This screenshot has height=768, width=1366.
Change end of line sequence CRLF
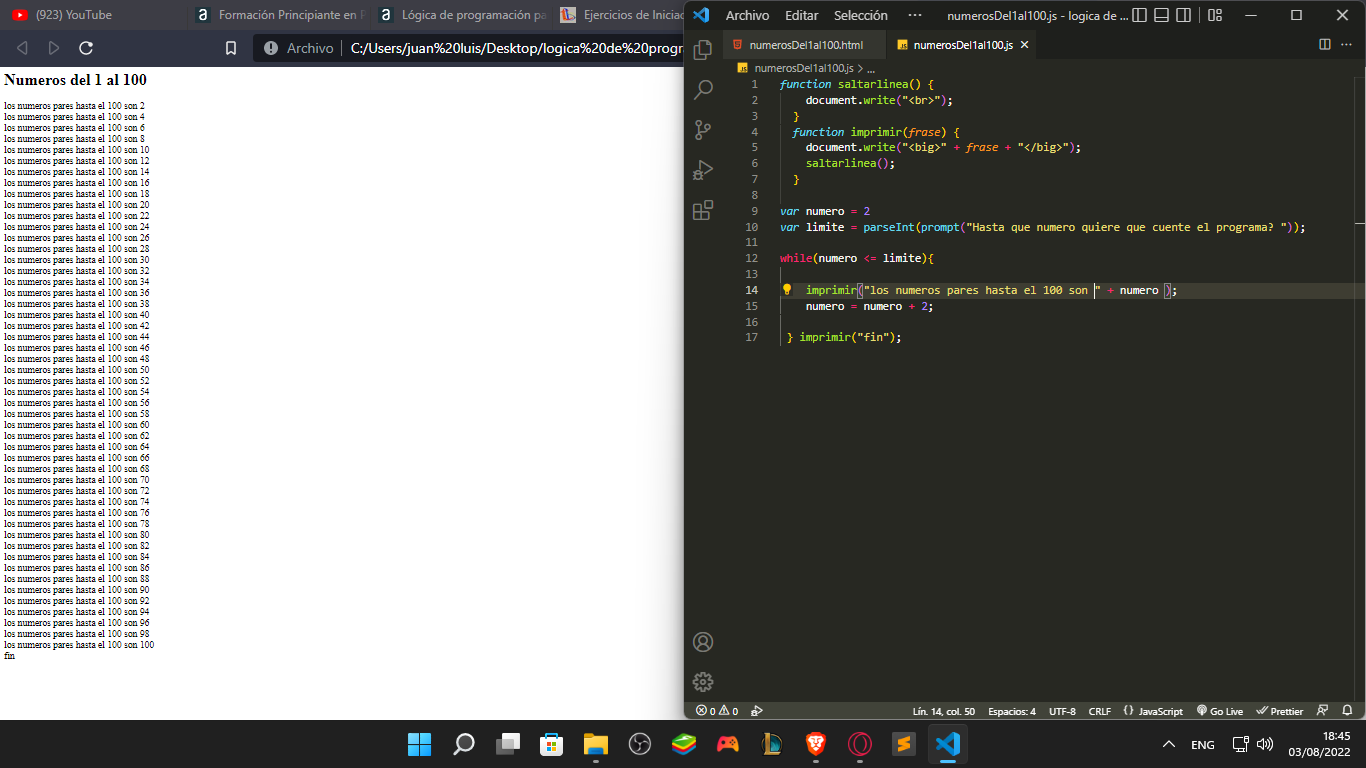1099,711
